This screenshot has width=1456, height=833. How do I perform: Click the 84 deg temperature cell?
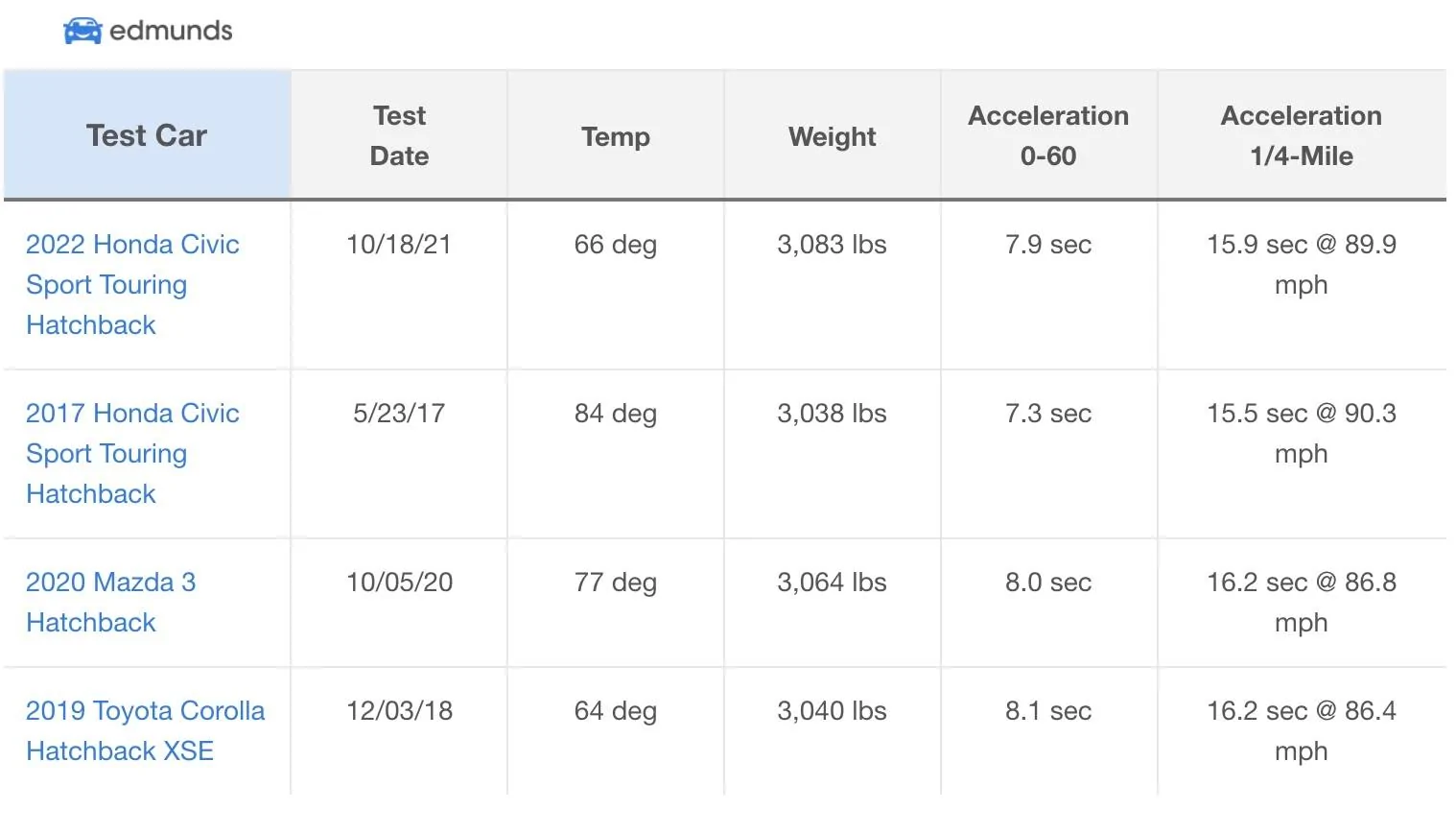pyautogui.click(x=615, y=414)
